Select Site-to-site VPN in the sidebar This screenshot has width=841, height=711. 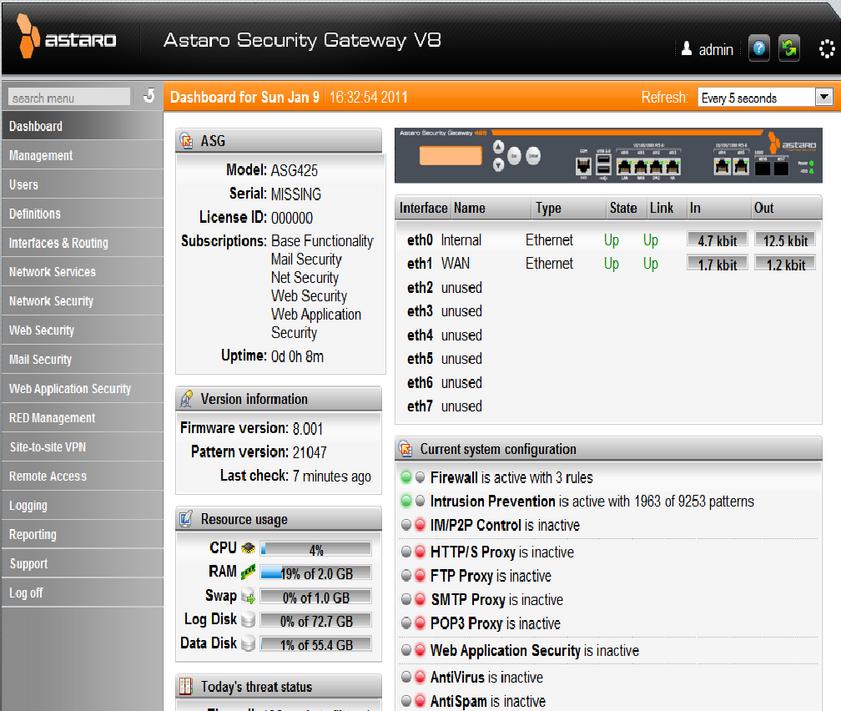pos(47,447)
